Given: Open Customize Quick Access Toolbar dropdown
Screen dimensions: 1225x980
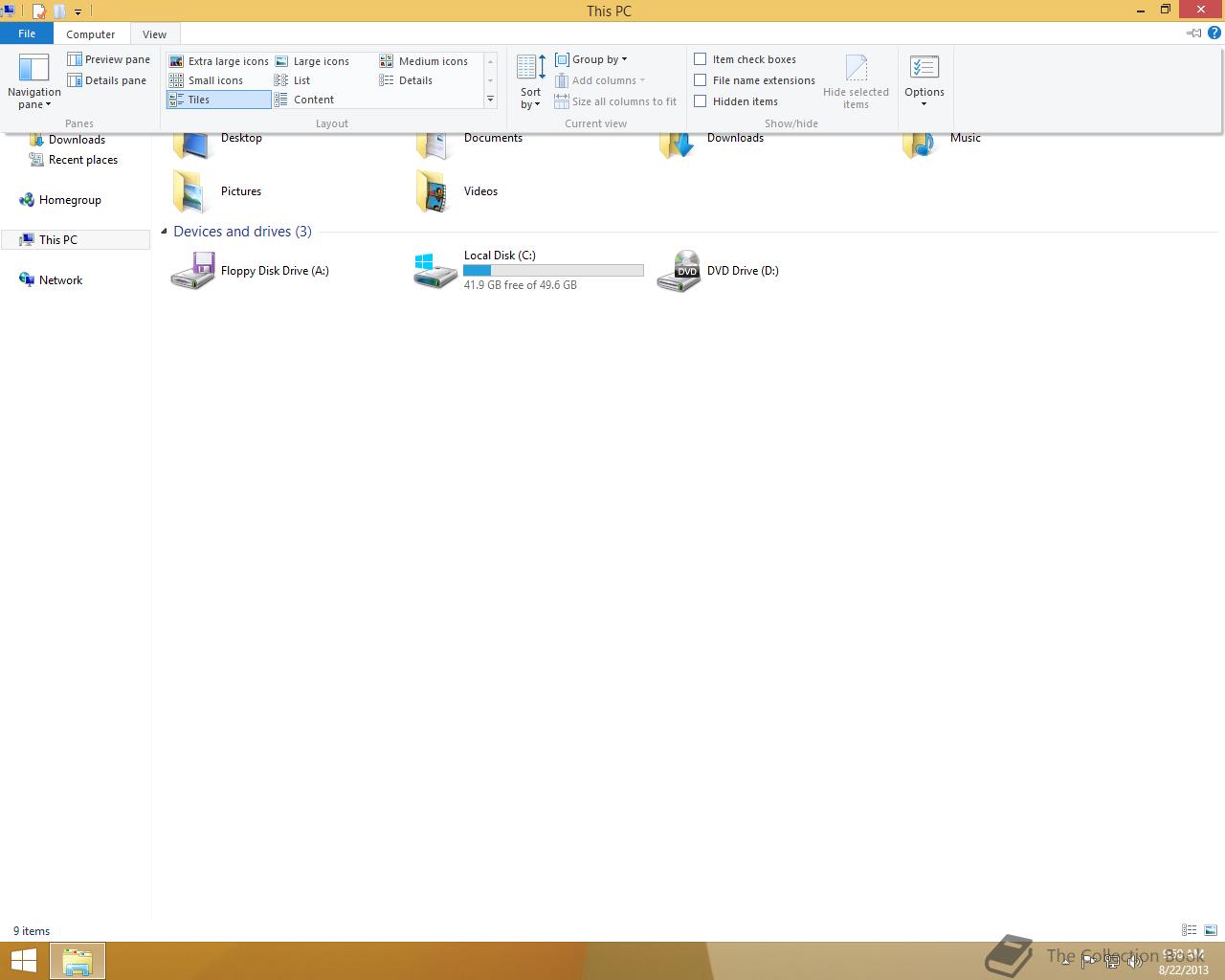Looking at the screenshot, I should (78, 11).
